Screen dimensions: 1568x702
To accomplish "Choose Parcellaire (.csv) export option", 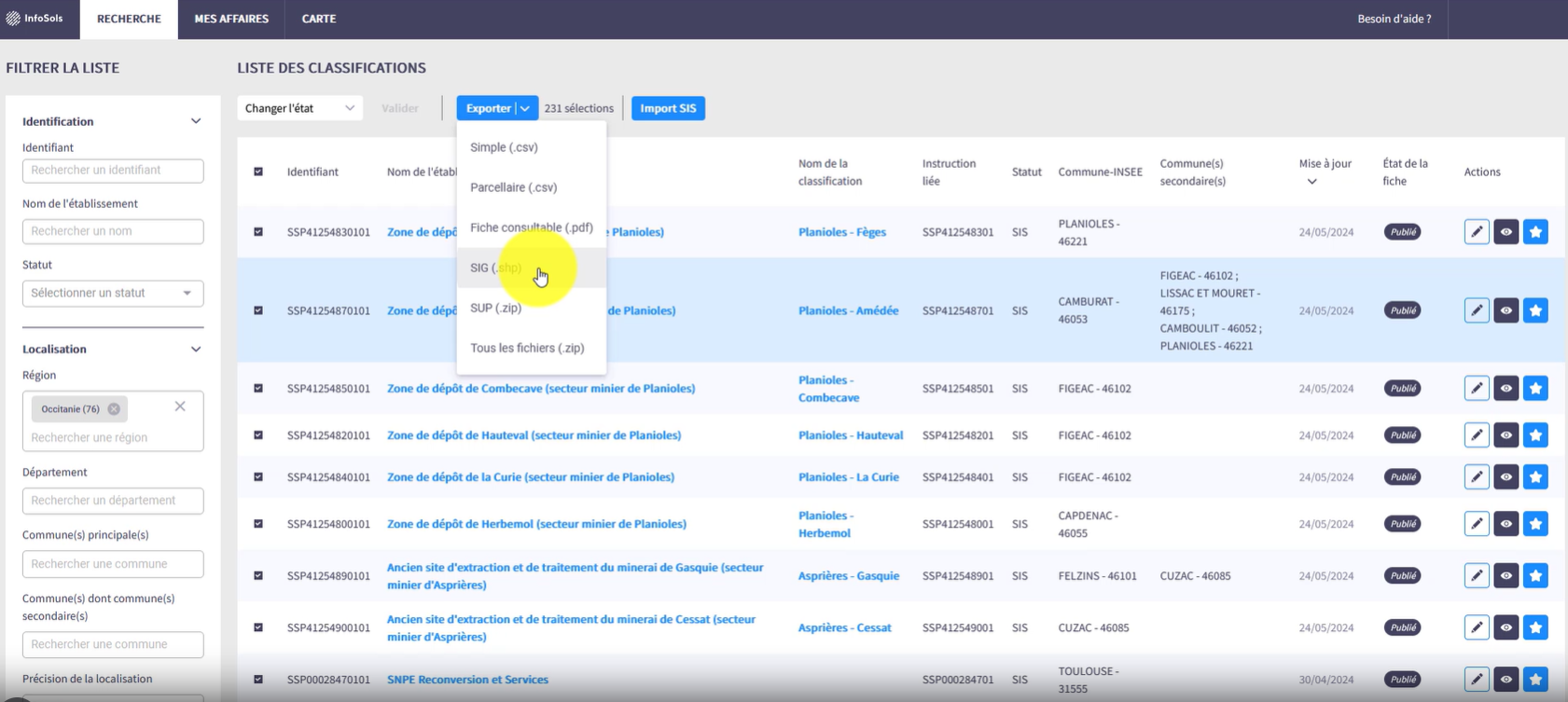I will point(532,187).
